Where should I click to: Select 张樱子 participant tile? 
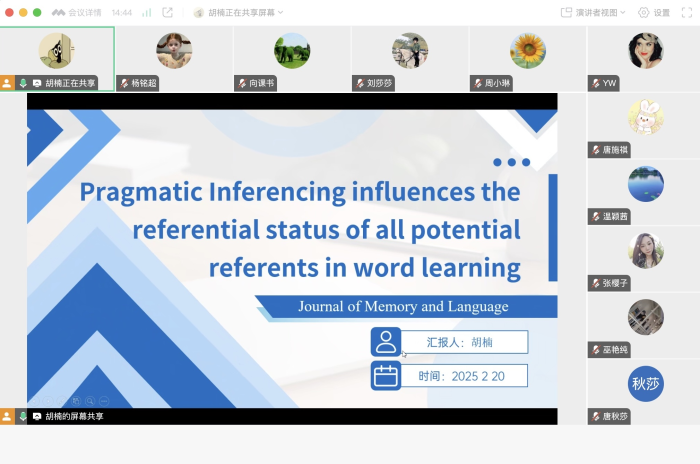point(645,252)
